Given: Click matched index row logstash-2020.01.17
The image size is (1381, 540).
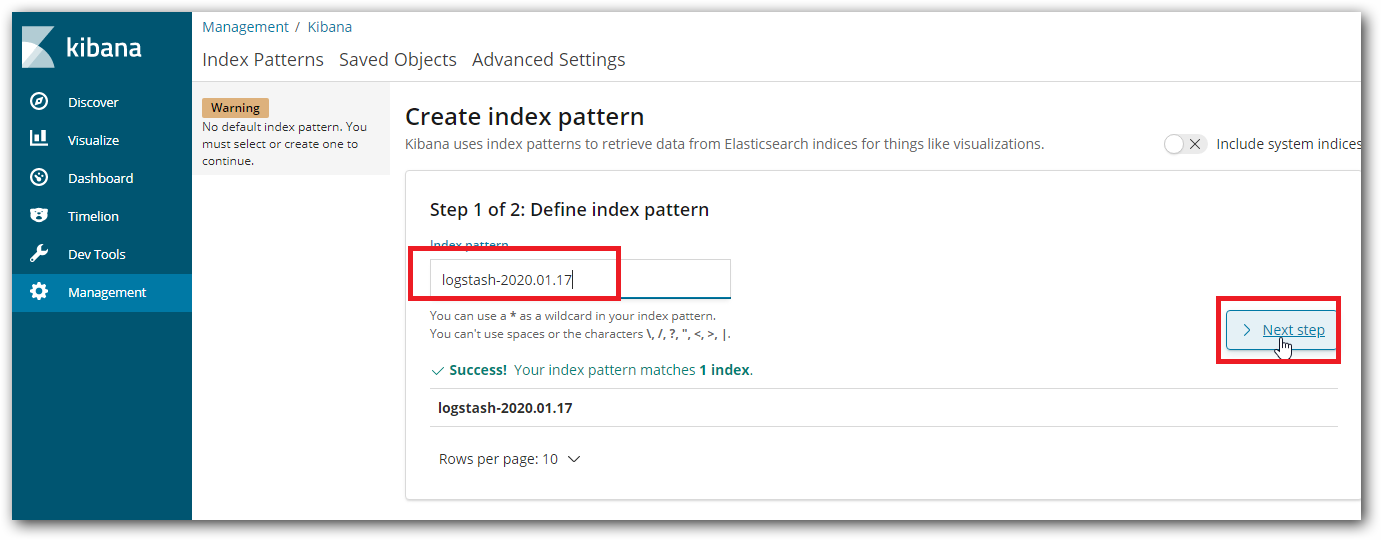Looking at the screenshot, I should click(x=883, y=408).
